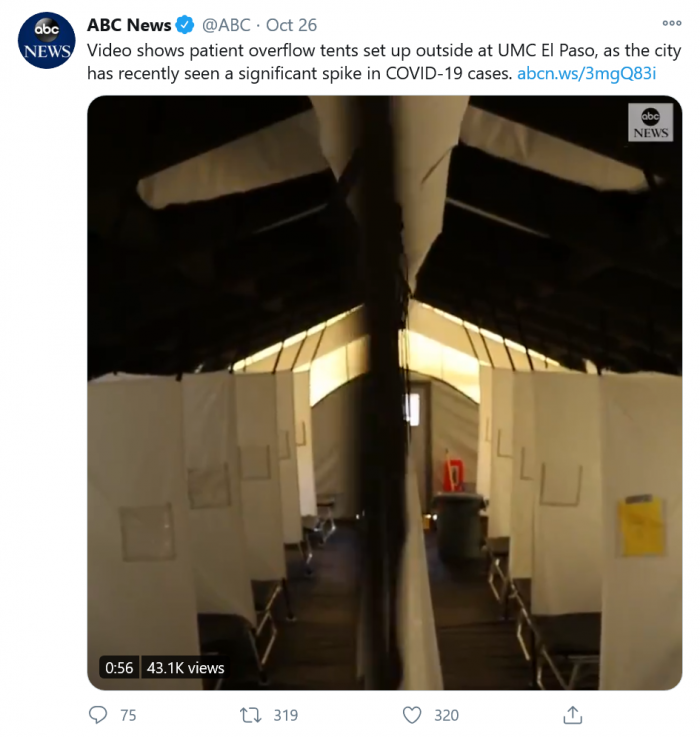Share the tweet via upload arrow icon
The height and width of the screenshot is (737, 700).
coord(572,715)
